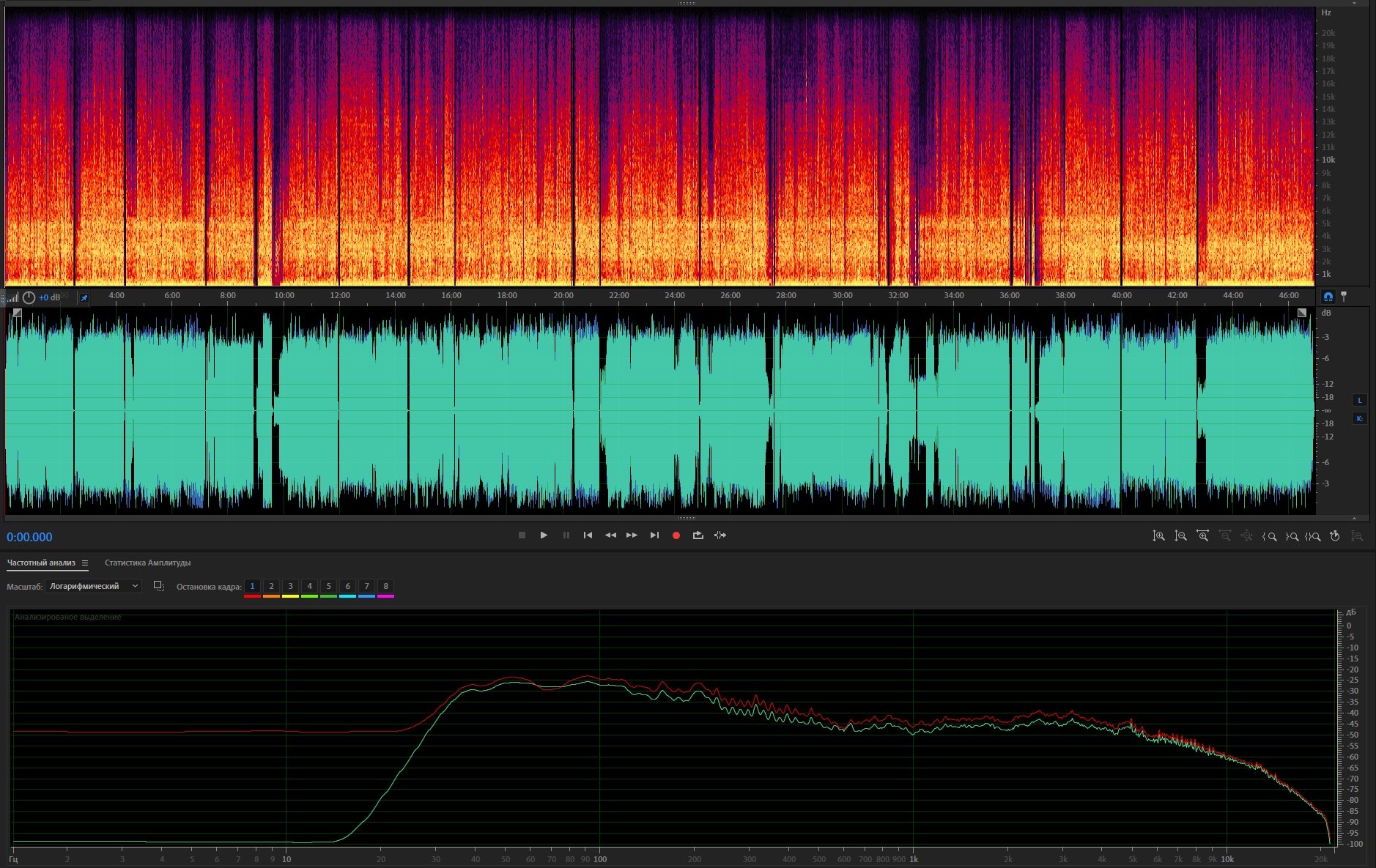Zoom to selection icon

pos(1313,536)
